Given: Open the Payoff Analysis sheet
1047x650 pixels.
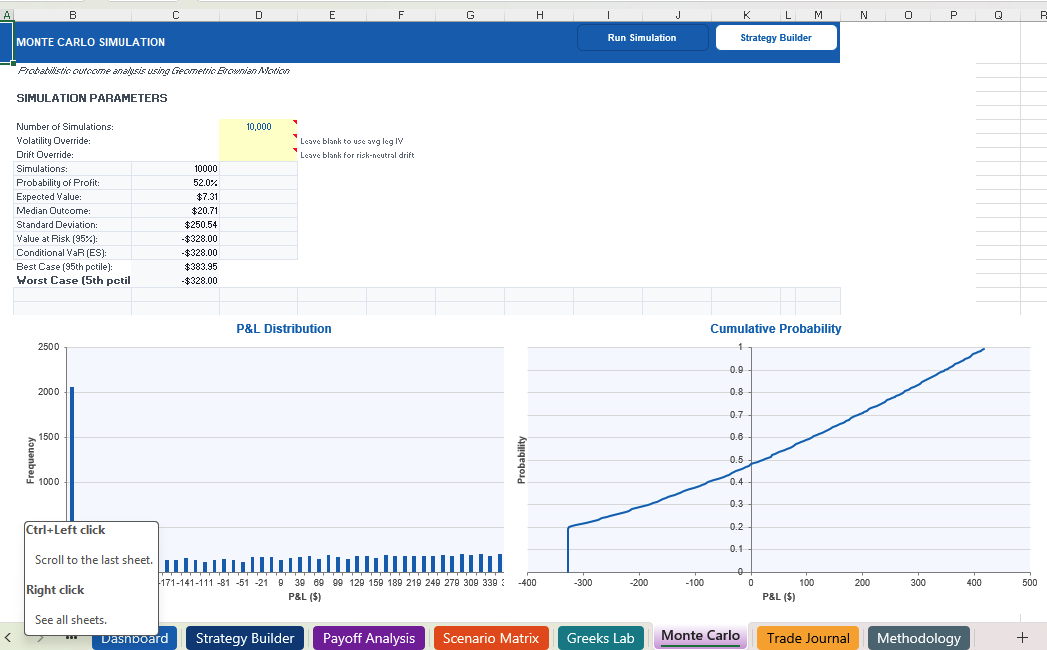Looking at the screenshot, I should click(368, 637).
